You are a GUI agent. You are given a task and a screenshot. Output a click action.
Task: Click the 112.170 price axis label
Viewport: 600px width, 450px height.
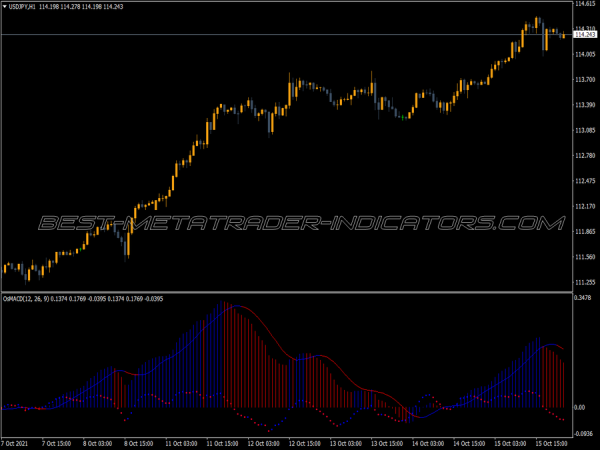[585, 207]
